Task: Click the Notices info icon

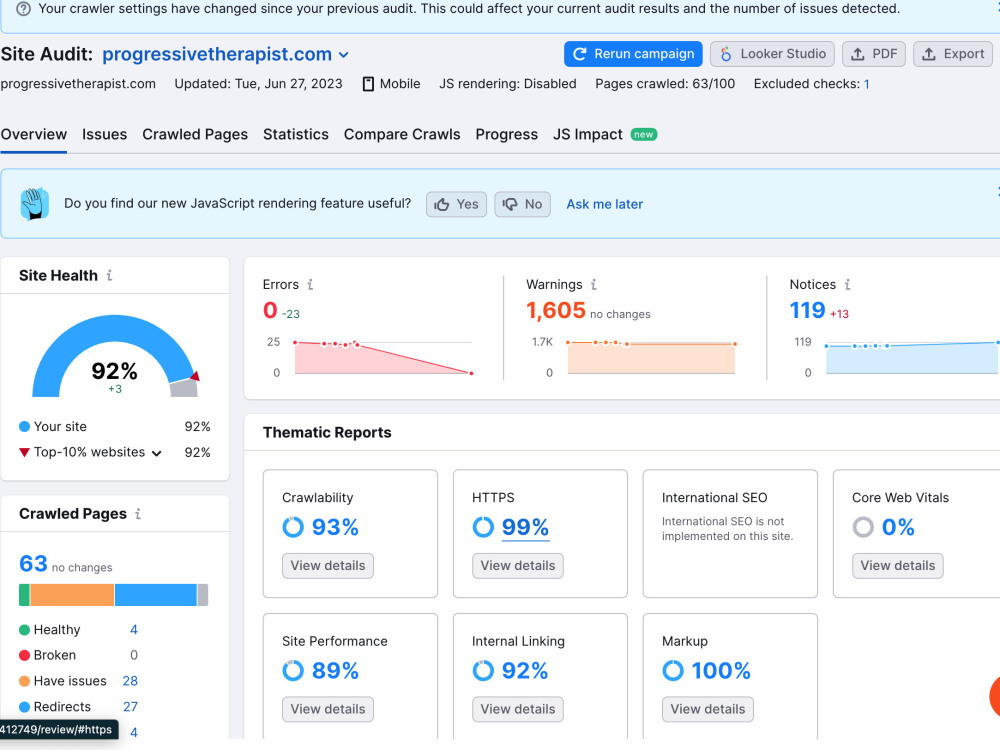Action: [847, 284]
